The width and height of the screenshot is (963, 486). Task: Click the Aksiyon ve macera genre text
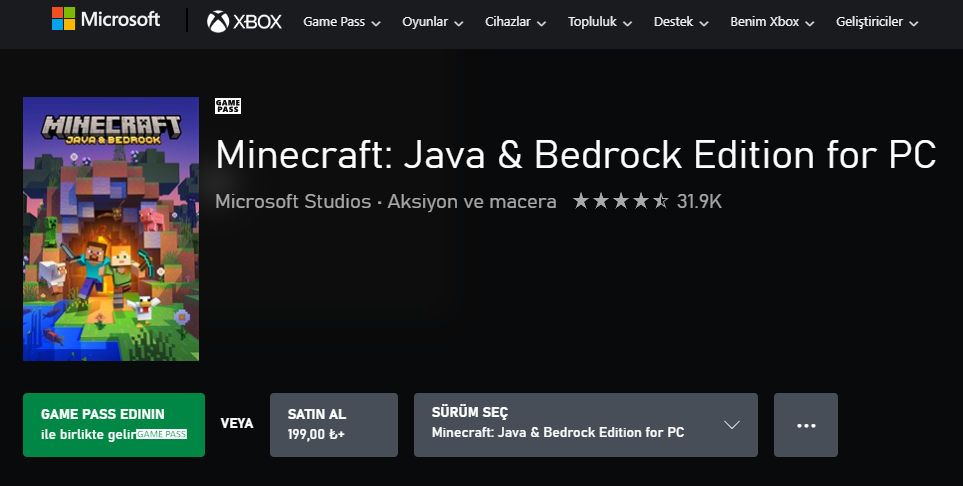[472, 202]
